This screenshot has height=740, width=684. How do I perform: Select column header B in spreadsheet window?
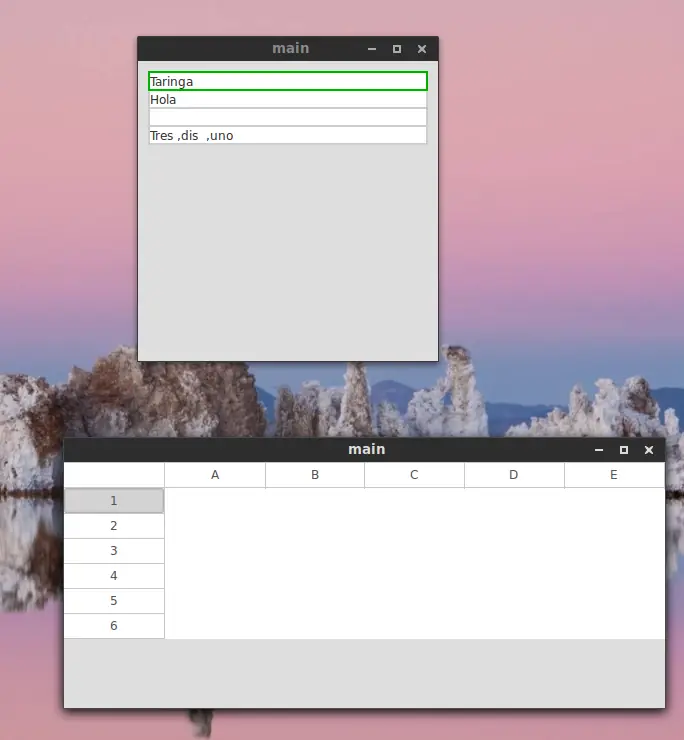click(315, 475)
